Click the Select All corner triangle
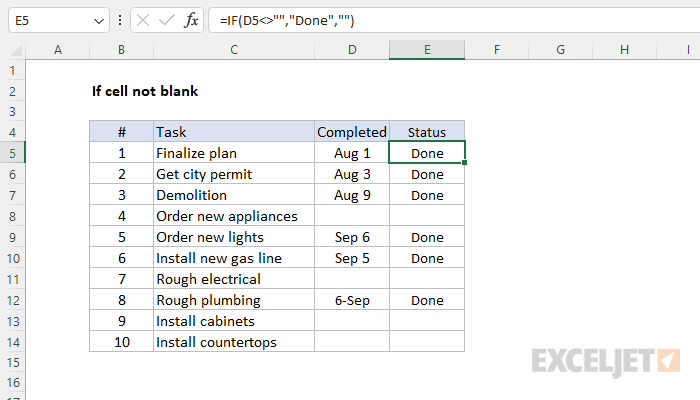Viewport: 700px width, 400px height. [17, 50]
